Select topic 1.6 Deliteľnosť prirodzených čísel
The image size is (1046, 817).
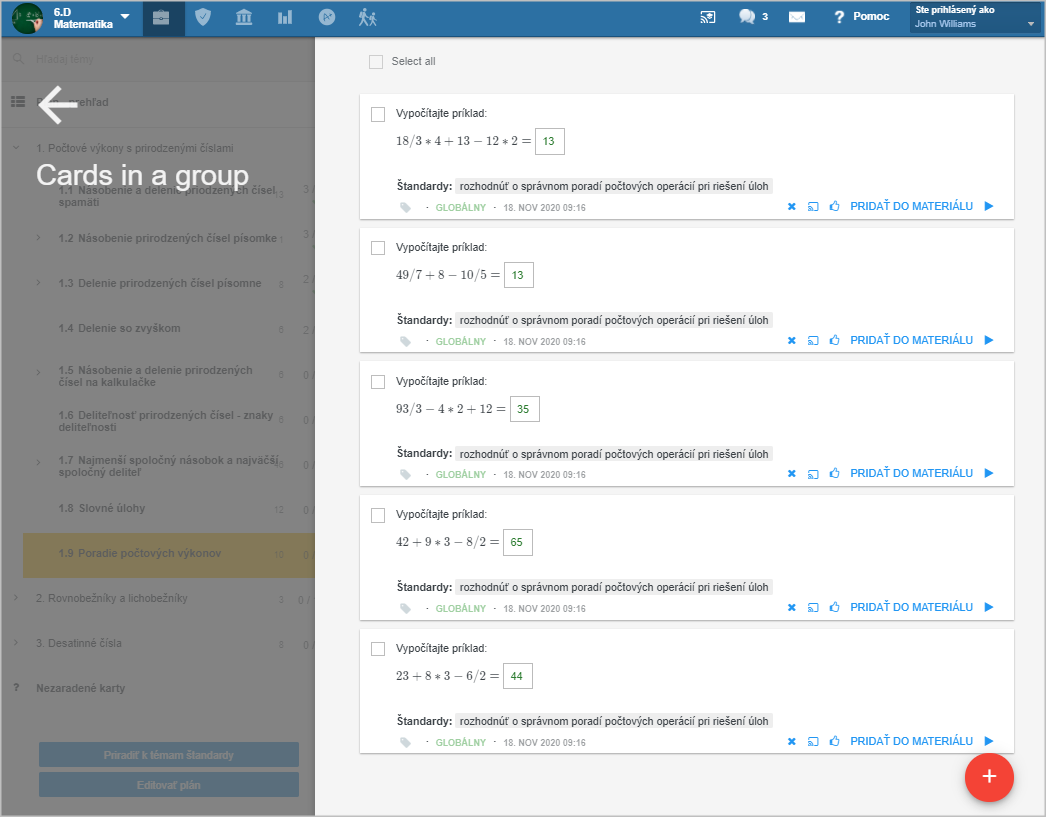[165, 421]
